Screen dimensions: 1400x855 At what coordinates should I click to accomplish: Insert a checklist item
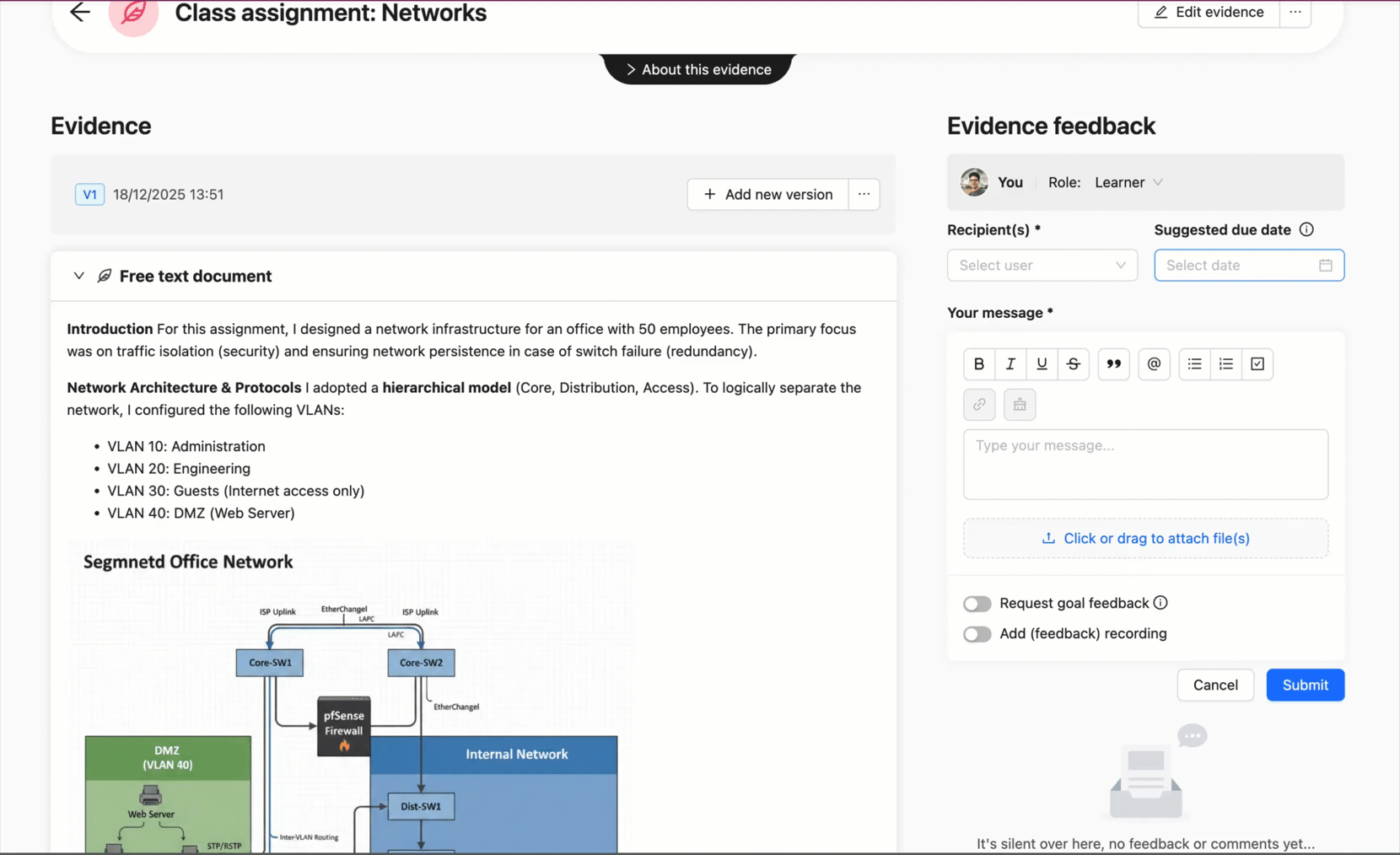[1257, 364]
